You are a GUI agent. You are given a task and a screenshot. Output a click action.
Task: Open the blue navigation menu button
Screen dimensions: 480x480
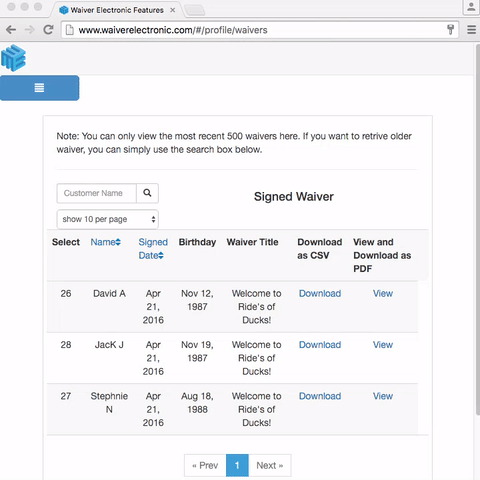[40, 88]
